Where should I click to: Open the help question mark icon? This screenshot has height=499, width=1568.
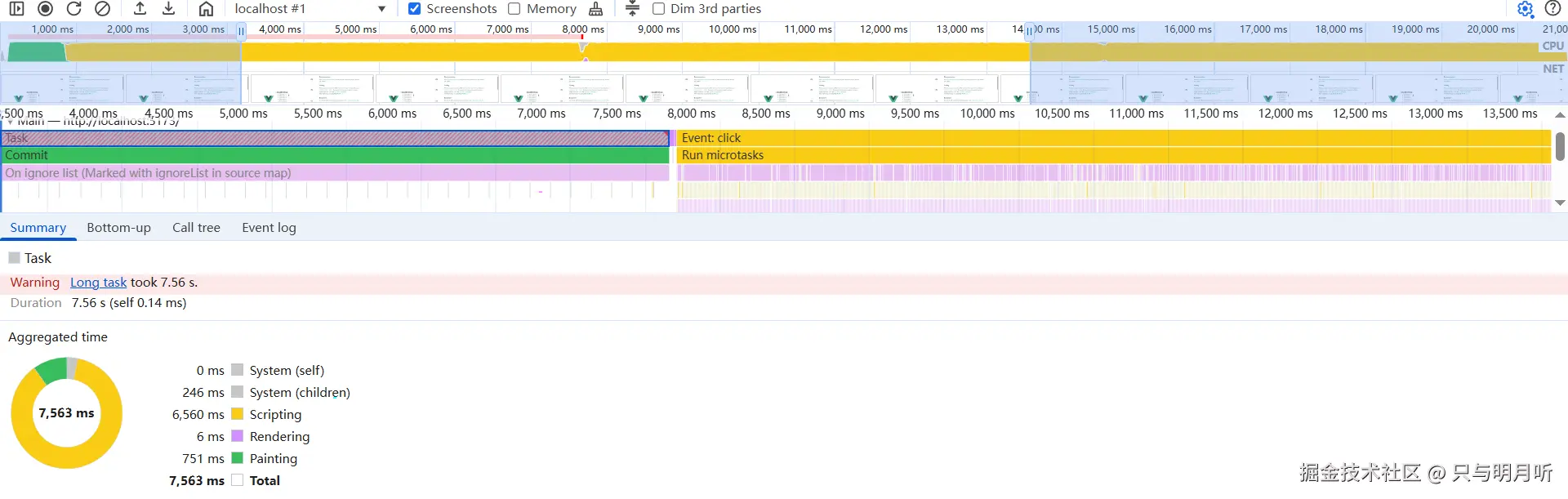point(1552,9)
